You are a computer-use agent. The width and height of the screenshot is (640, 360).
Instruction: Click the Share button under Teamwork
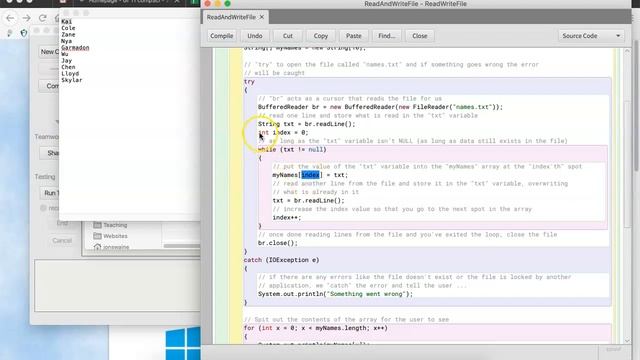(50, 153)
